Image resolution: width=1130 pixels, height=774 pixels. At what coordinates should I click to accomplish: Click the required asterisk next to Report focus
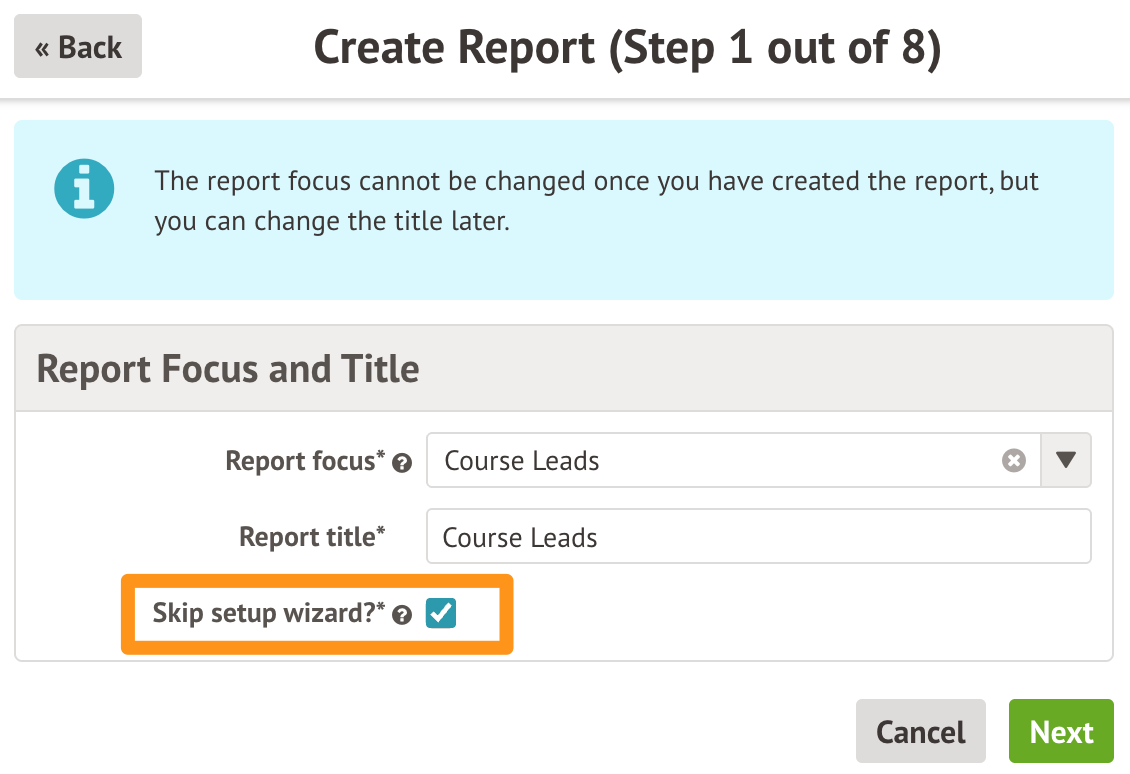click(x=381, y=455)
